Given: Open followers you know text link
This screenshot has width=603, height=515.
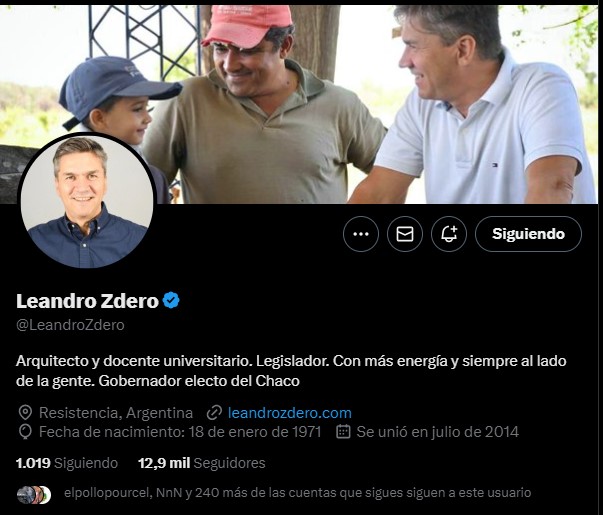Looking at the screenshot, I should [x=297, y=493].
